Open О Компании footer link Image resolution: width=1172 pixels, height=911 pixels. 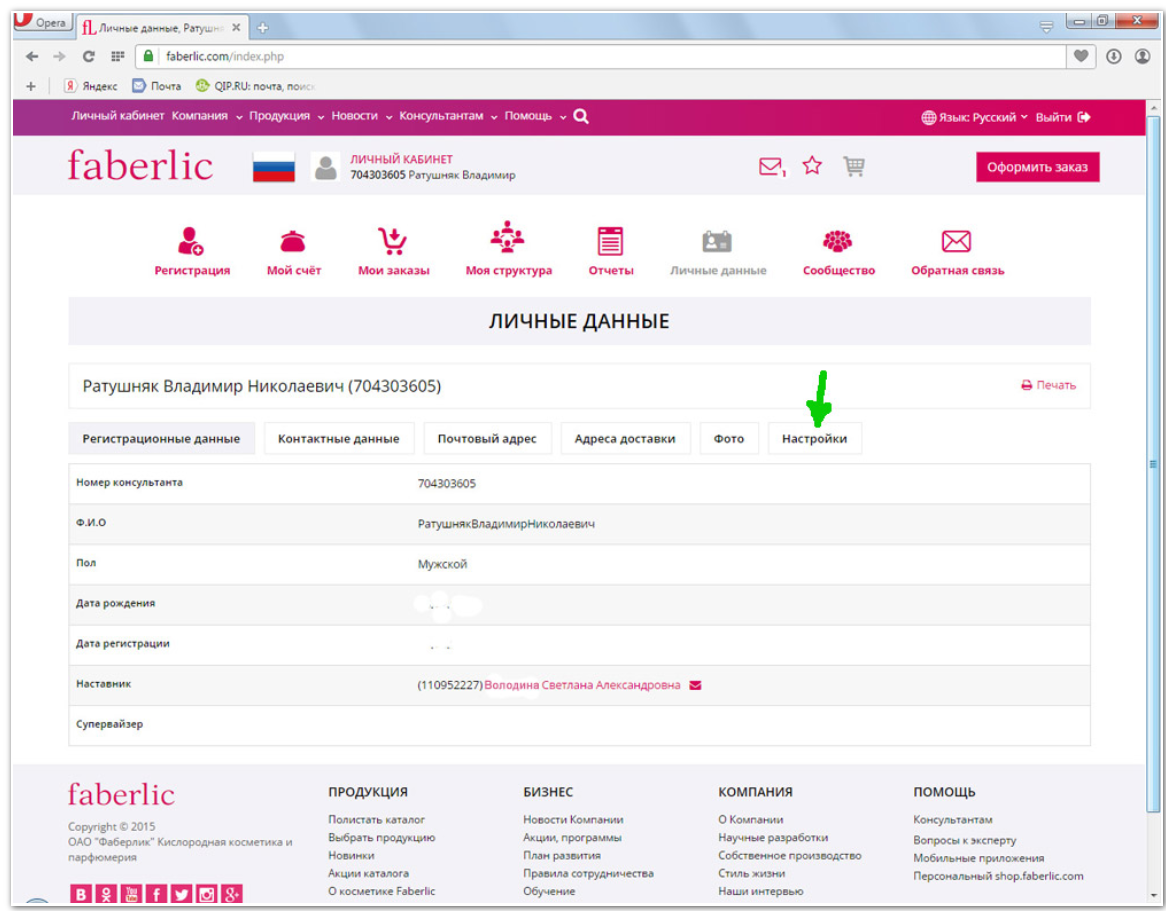click(x=750, y=820)
